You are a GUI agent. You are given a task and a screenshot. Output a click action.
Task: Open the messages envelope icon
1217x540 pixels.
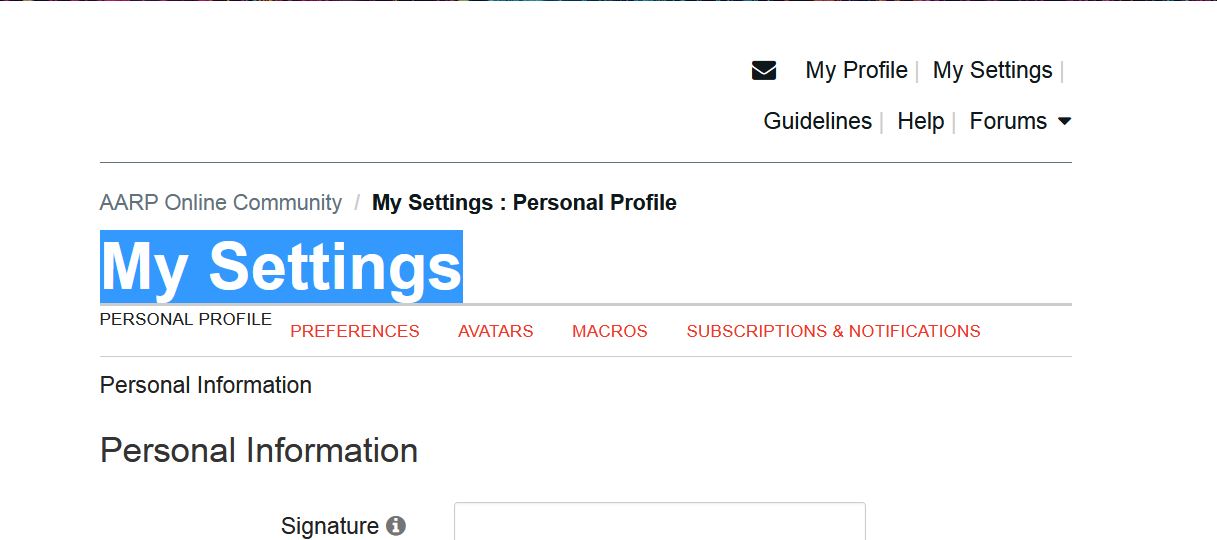(x=764, y=70)
